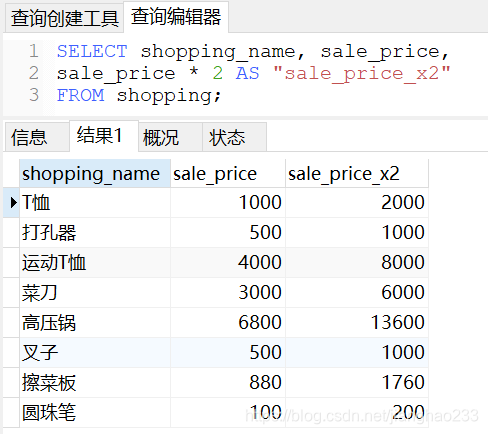
Task: Open the 信息 result tab
Action: coord(37,137)
